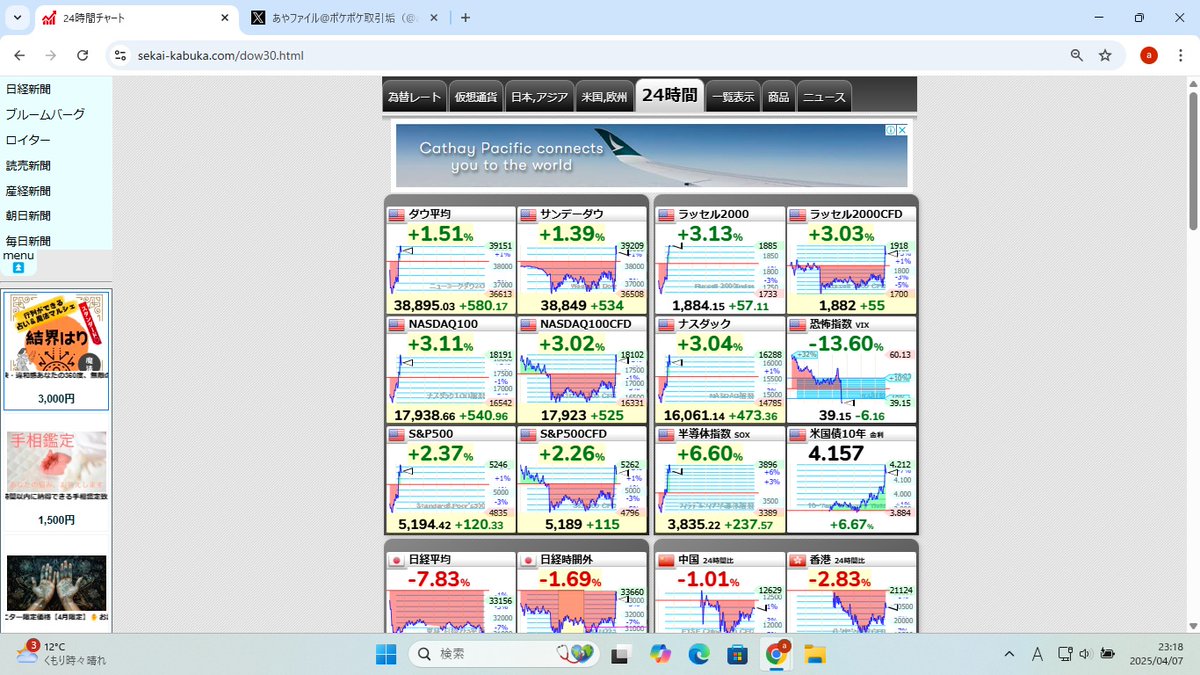Viewport: 1200px width, 675px height.
Task: Open the 産経新聞 sidebar link
Action: tap(28, 190)
